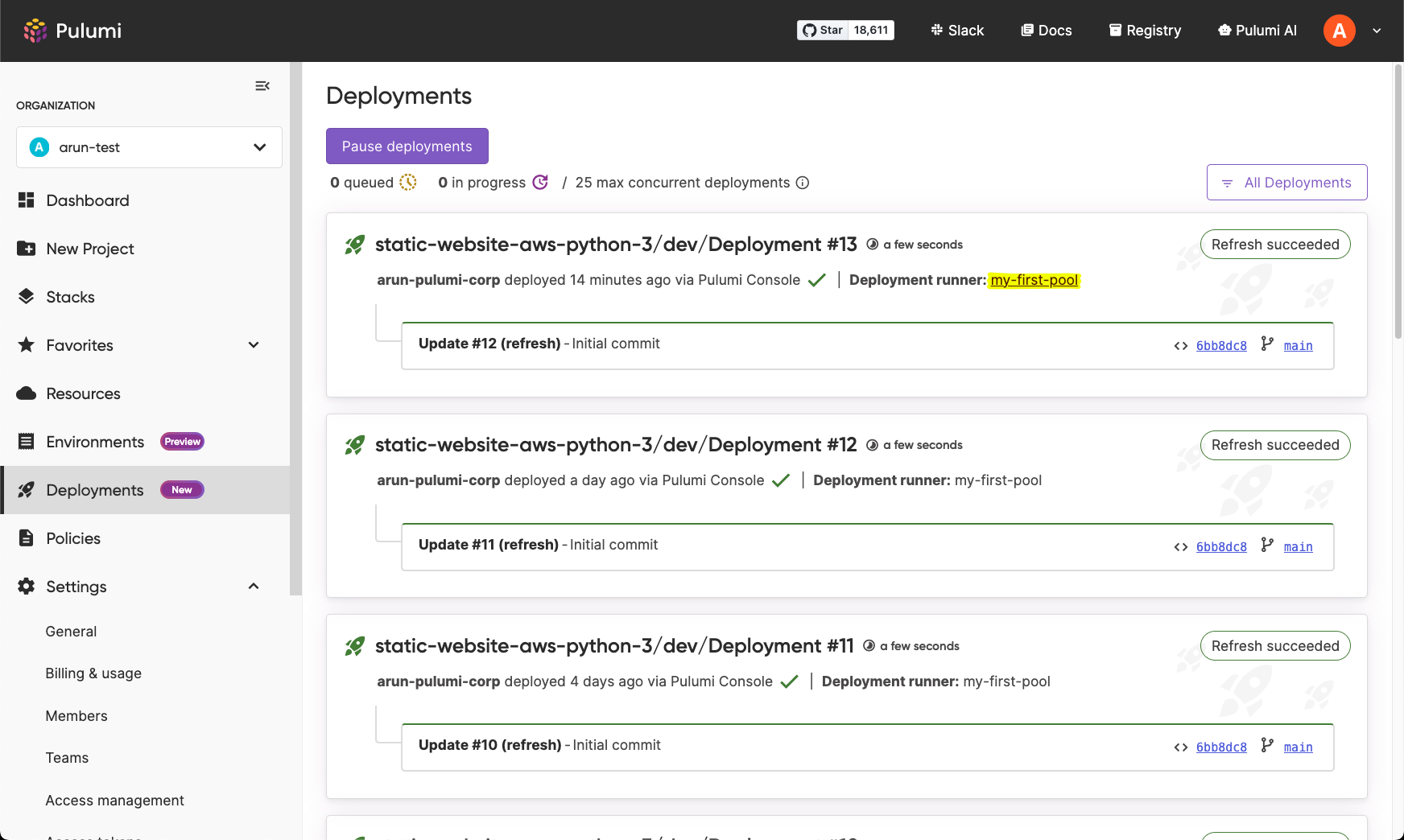Click the Environments list icon
The width and height of the screenshot is (1404, 840).
click(26, 442)
